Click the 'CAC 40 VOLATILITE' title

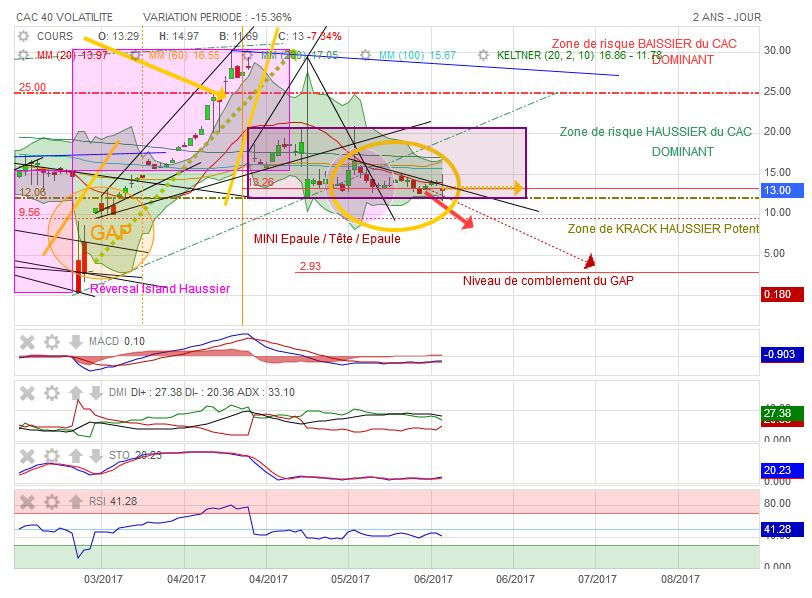pos(64,17)
